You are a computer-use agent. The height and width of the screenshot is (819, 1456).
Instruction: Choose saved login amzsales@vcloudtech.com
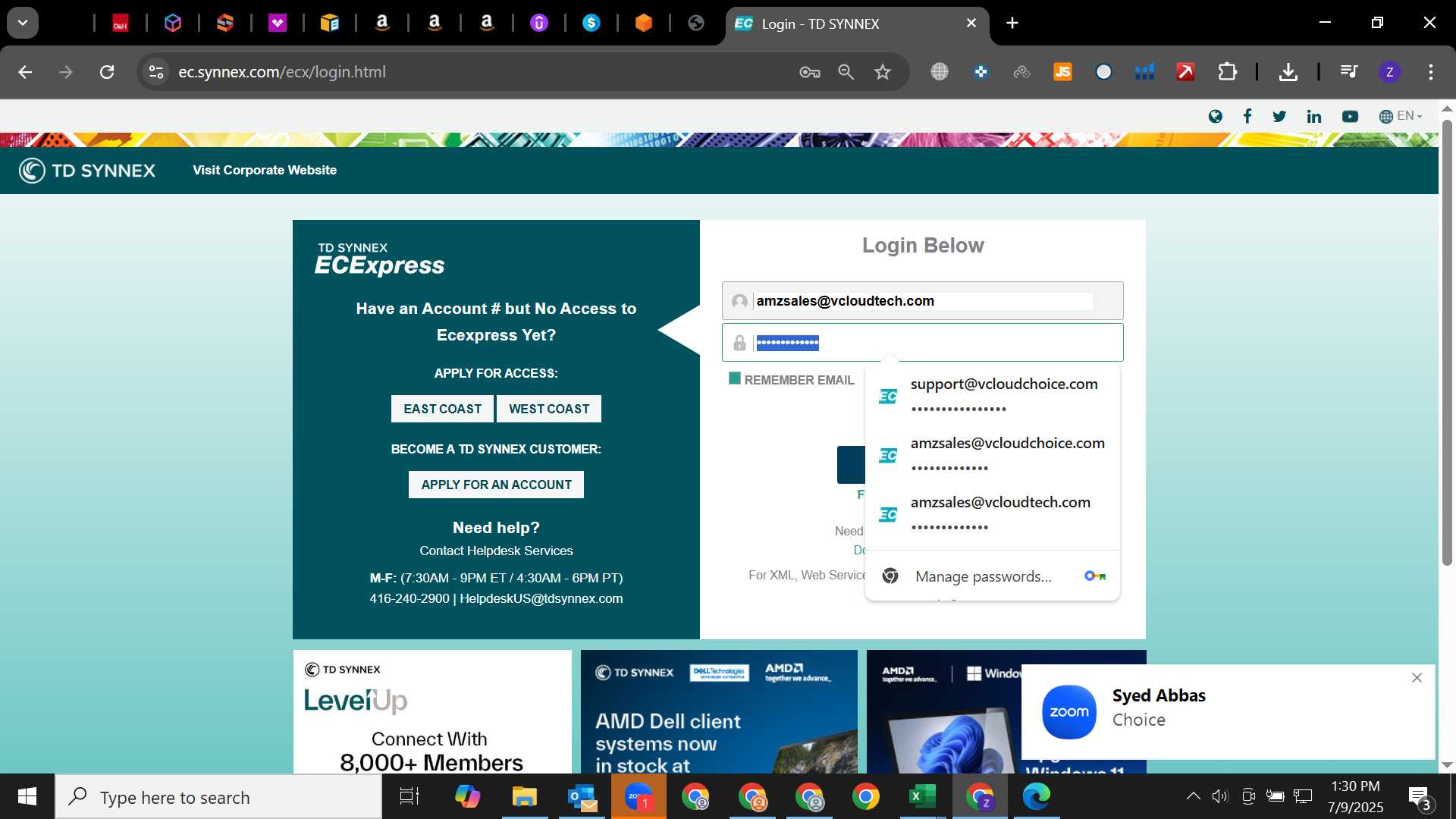click(992, 514)
